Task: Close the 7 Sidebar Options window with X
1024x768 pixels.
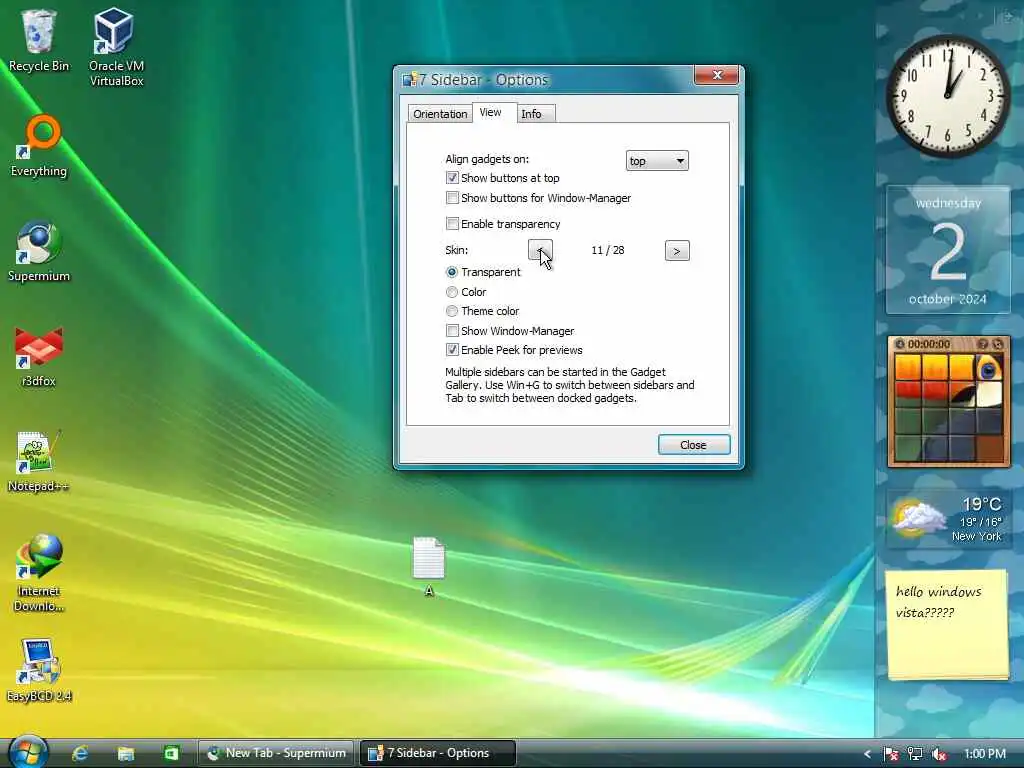Action: click(716, 75)
